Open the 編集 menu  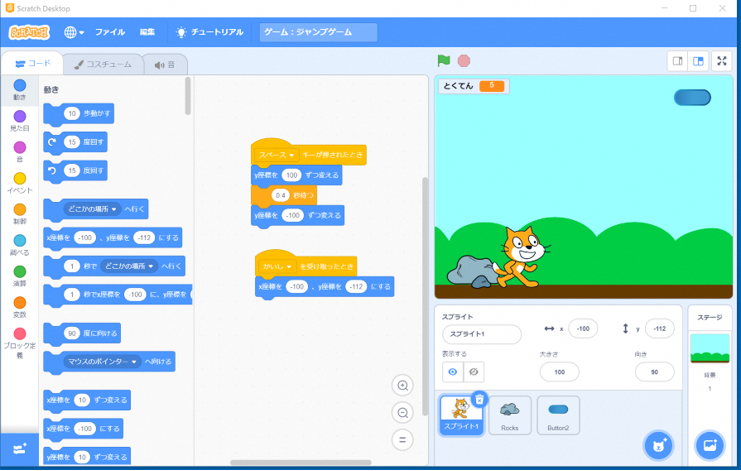147,32
